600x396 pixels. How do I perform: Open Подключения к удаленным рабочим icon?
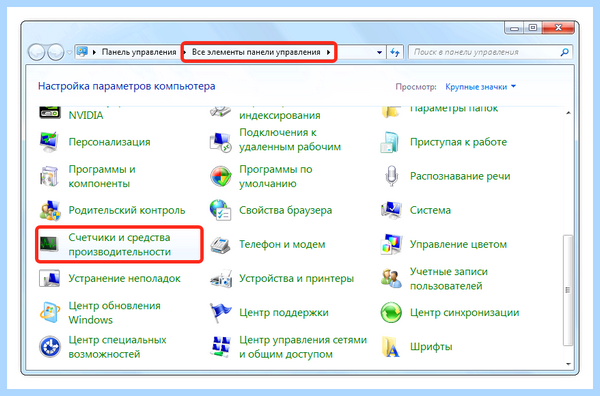[x=220, y=142]
